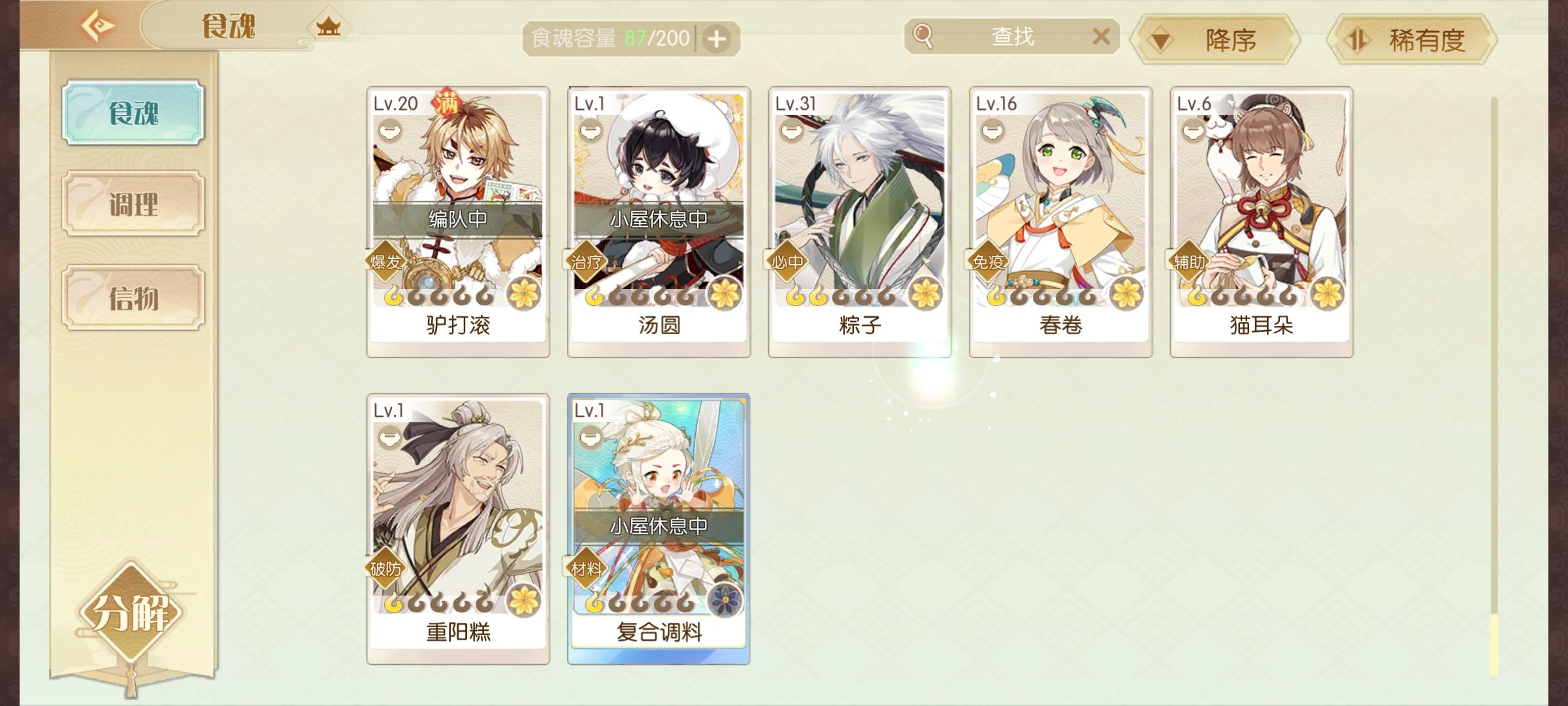Click the back arrow icon
This screenshot has width=1568, height=706.
98,26
